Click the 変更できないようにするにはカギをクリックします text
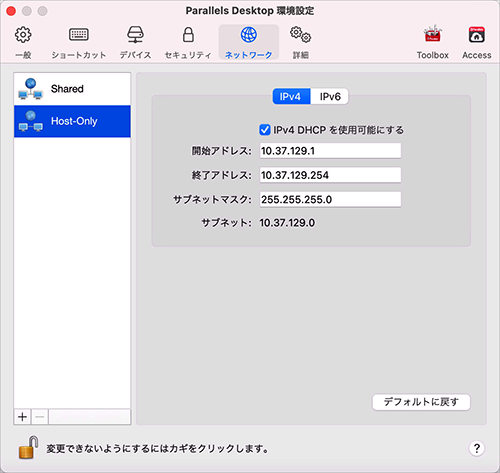This screenshot has width=500, height=473. point(157,449)
